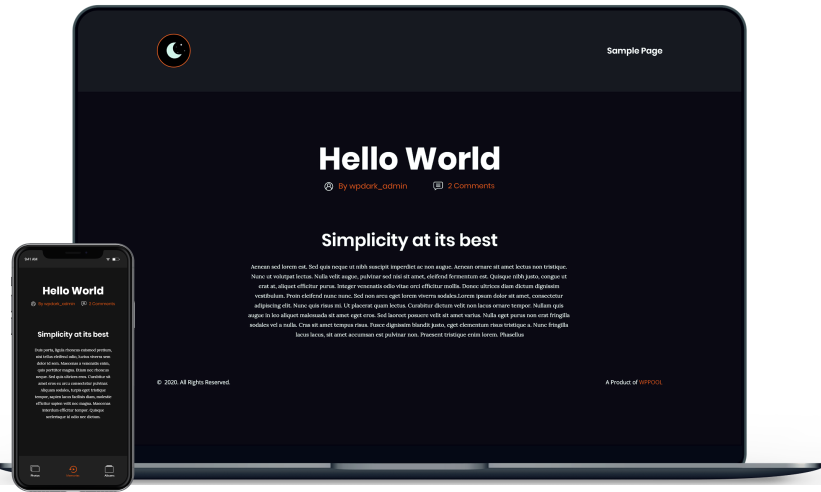Click the lorem ipsum paragraph on the laptop
This screenshot has width=821, height=492.
click(x=409, y=300)
